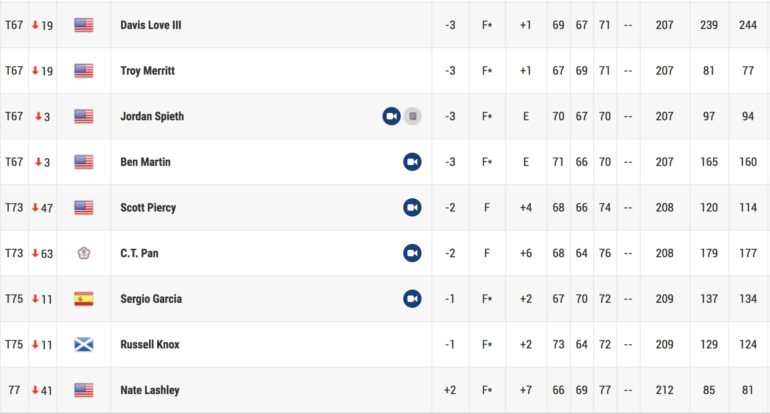Select Scott Piercy's T73 position cell

[14, 208]
